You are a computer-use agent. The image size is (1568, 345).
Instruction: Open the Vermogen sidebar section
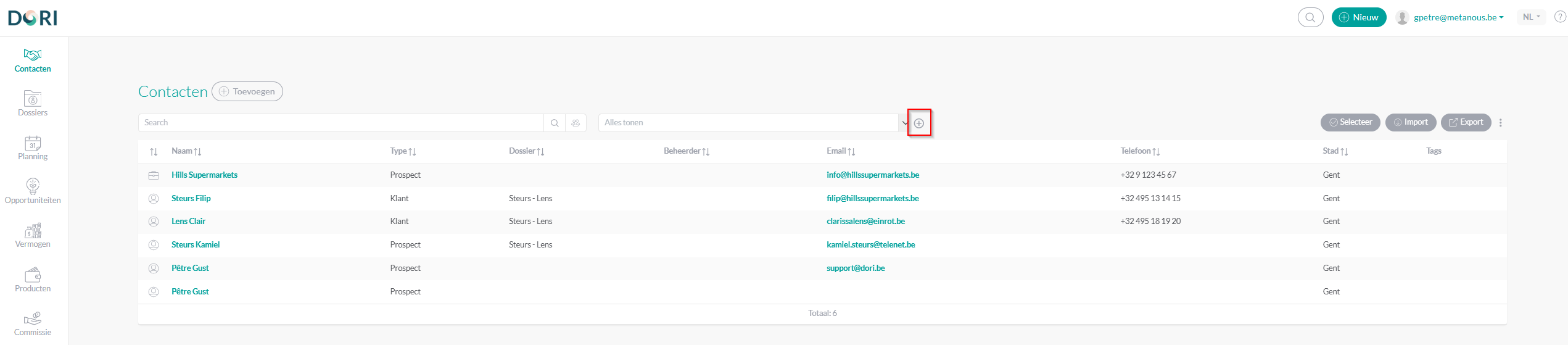[x=33, y=235]
